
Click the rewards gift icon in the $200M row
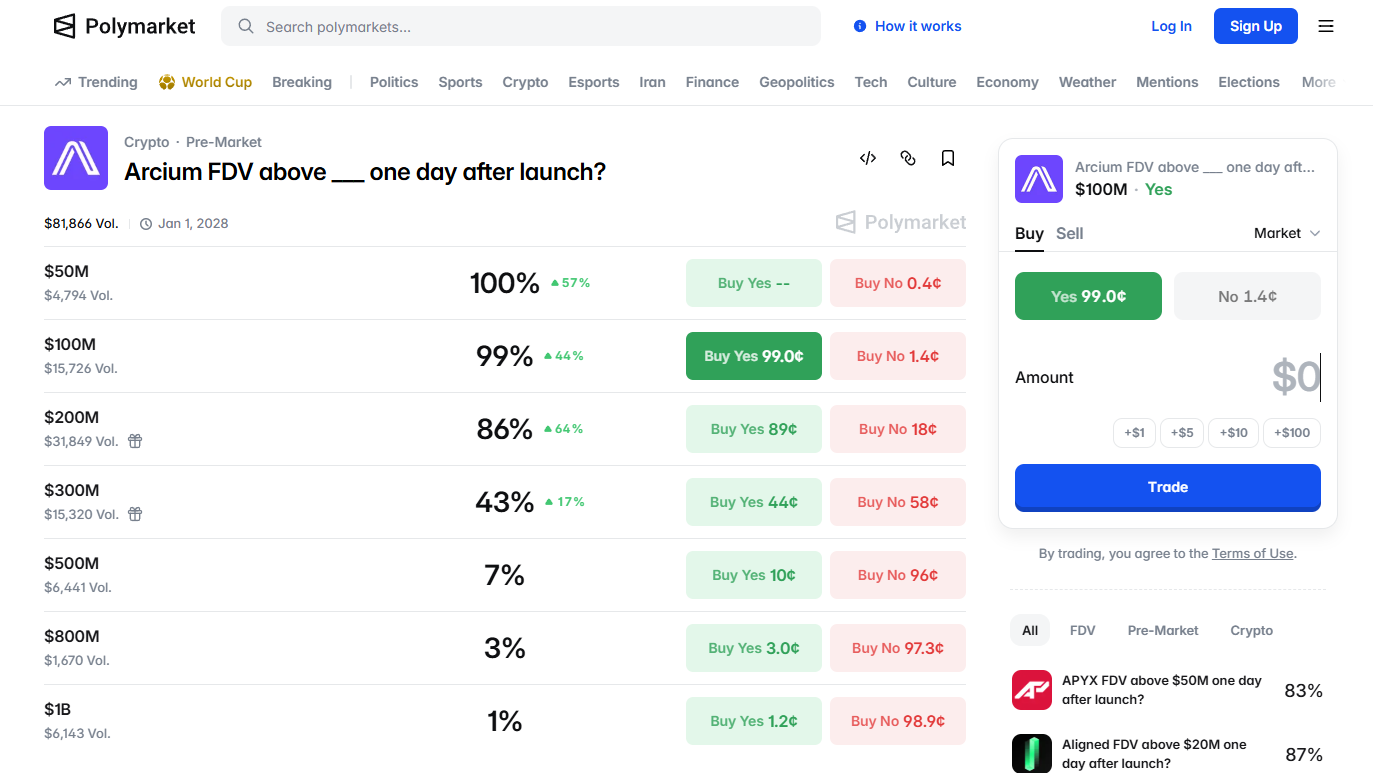(135, 441)
